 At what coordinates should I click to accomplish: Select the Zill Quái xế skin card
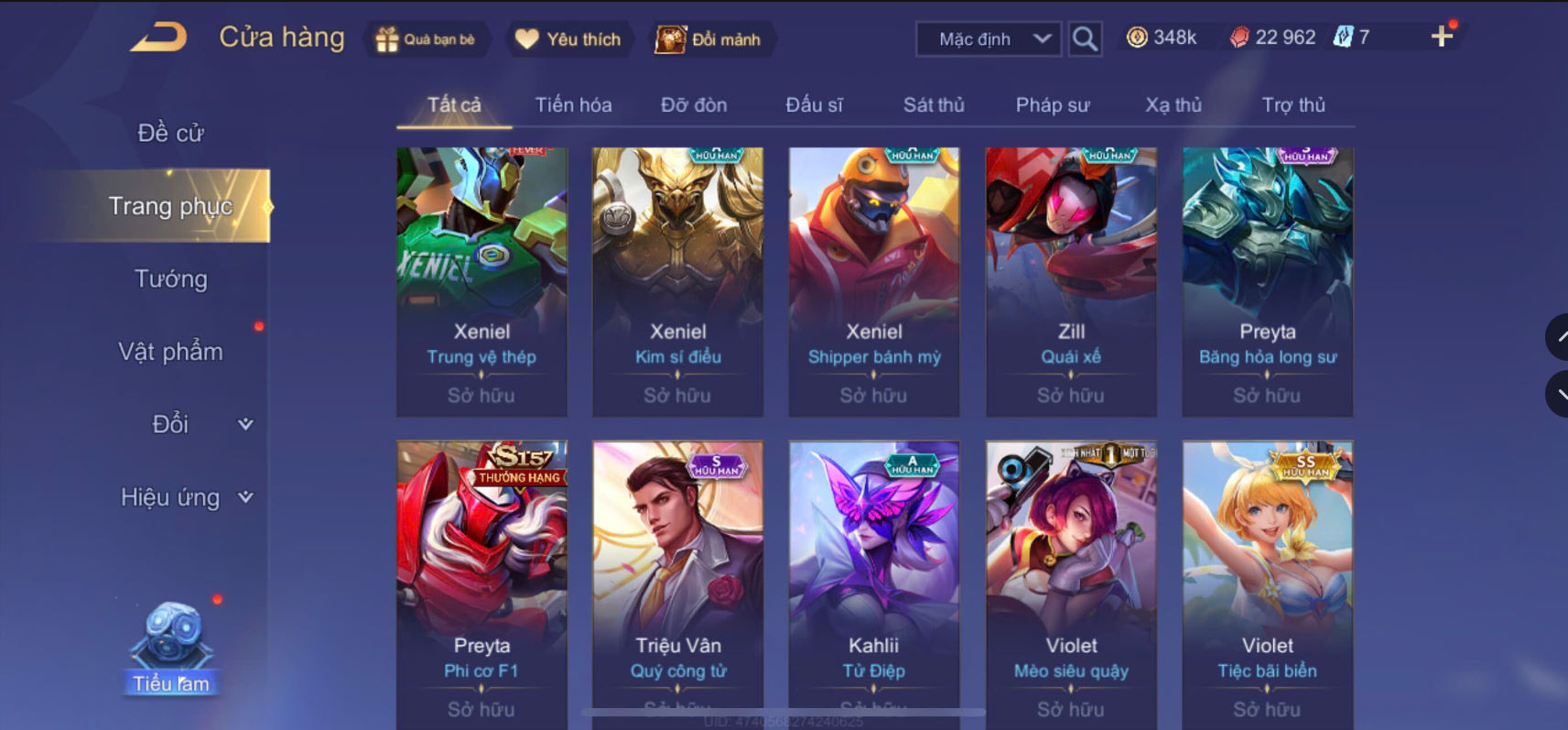click(x=1071, y=282)
